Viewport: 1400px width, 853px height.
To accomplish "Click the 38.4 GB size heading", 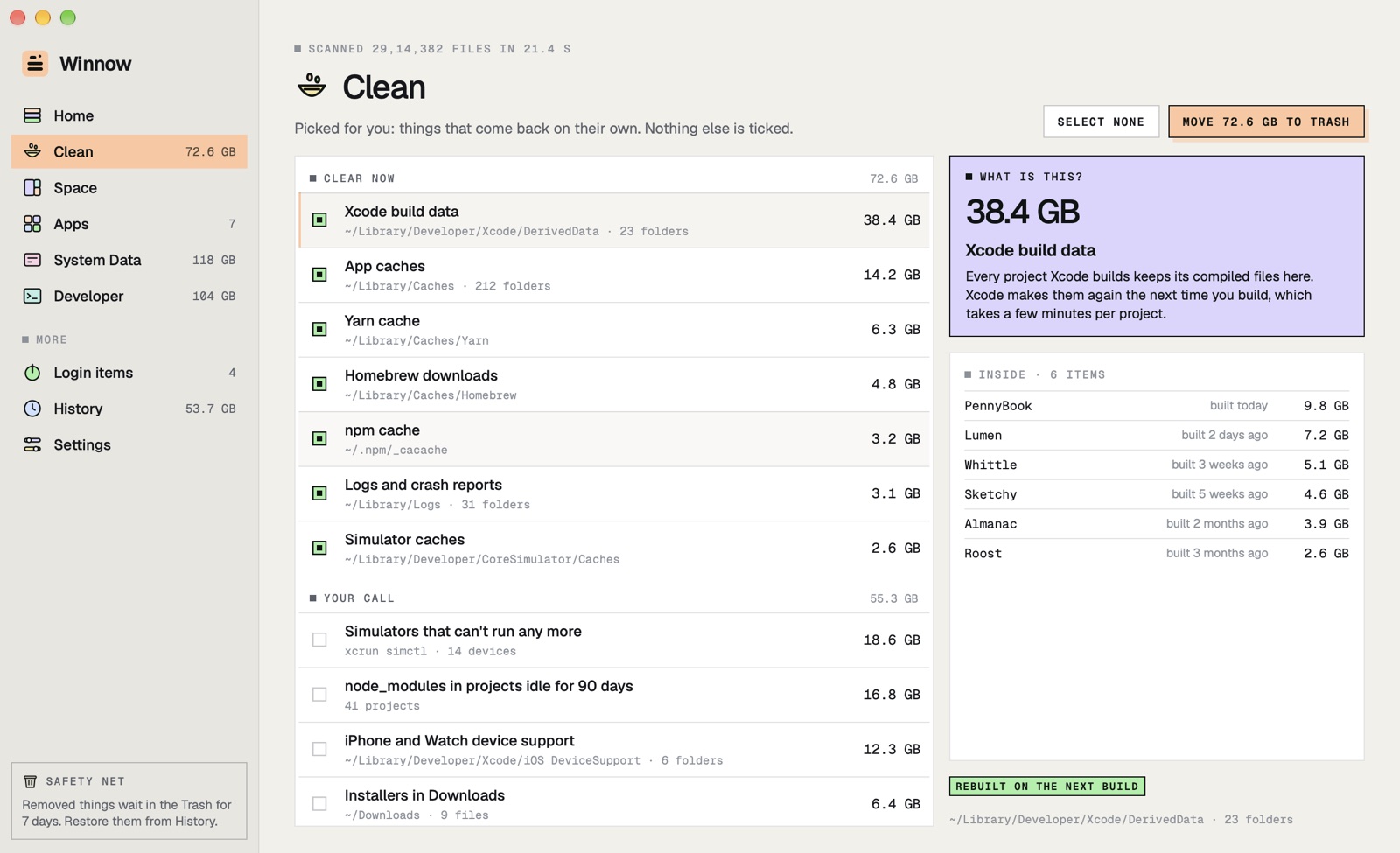I will 1023,212.
